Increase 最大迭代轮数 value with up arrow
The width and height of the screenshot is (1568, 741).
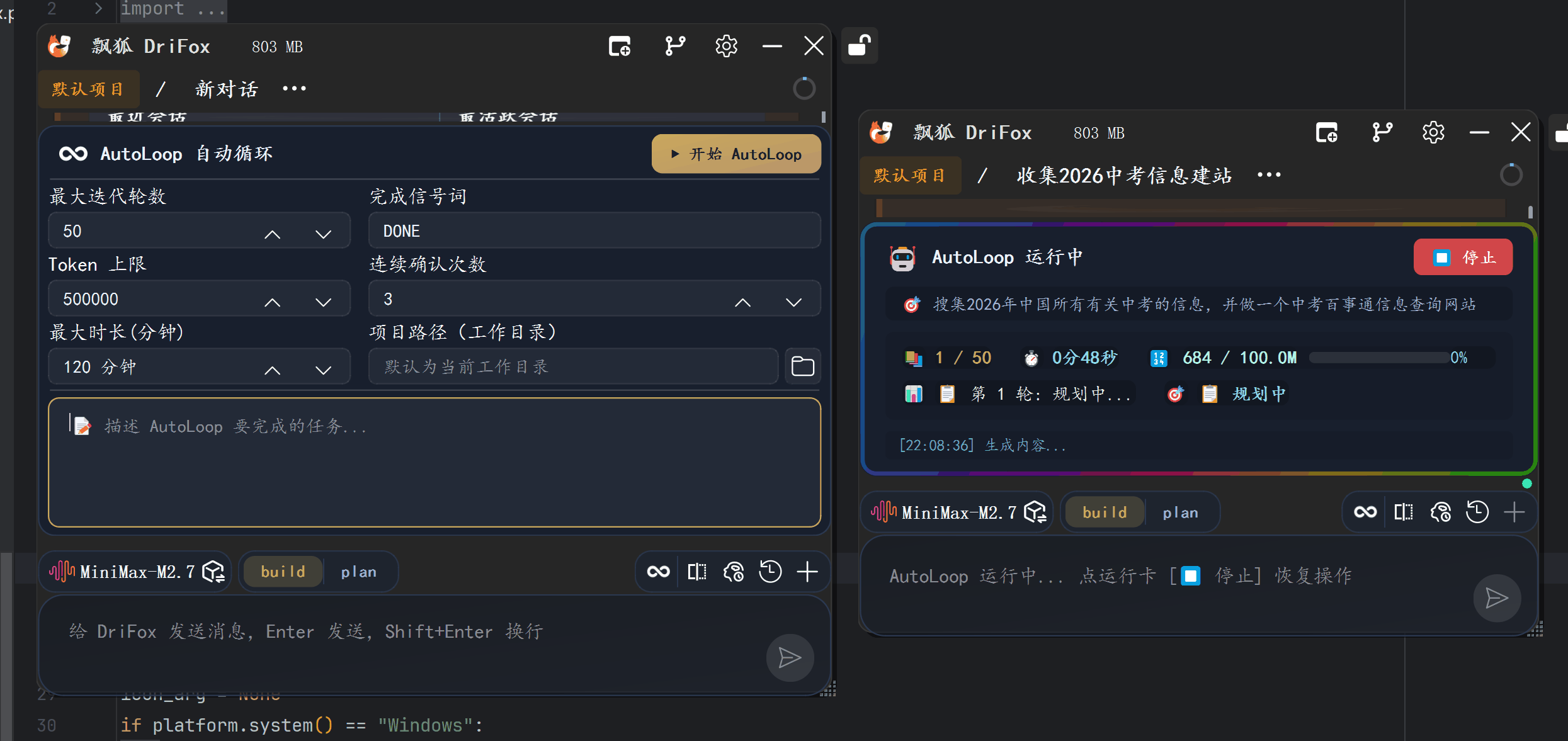pos(272,234)
